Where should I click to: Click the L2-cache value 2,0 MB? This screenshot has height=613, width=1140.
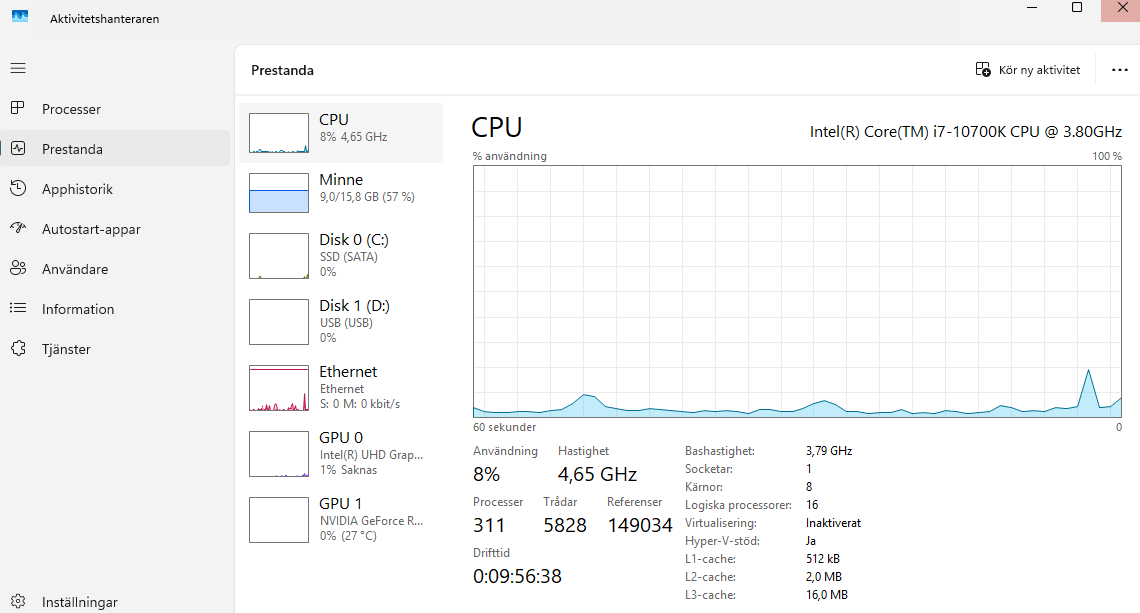(824, 577)
